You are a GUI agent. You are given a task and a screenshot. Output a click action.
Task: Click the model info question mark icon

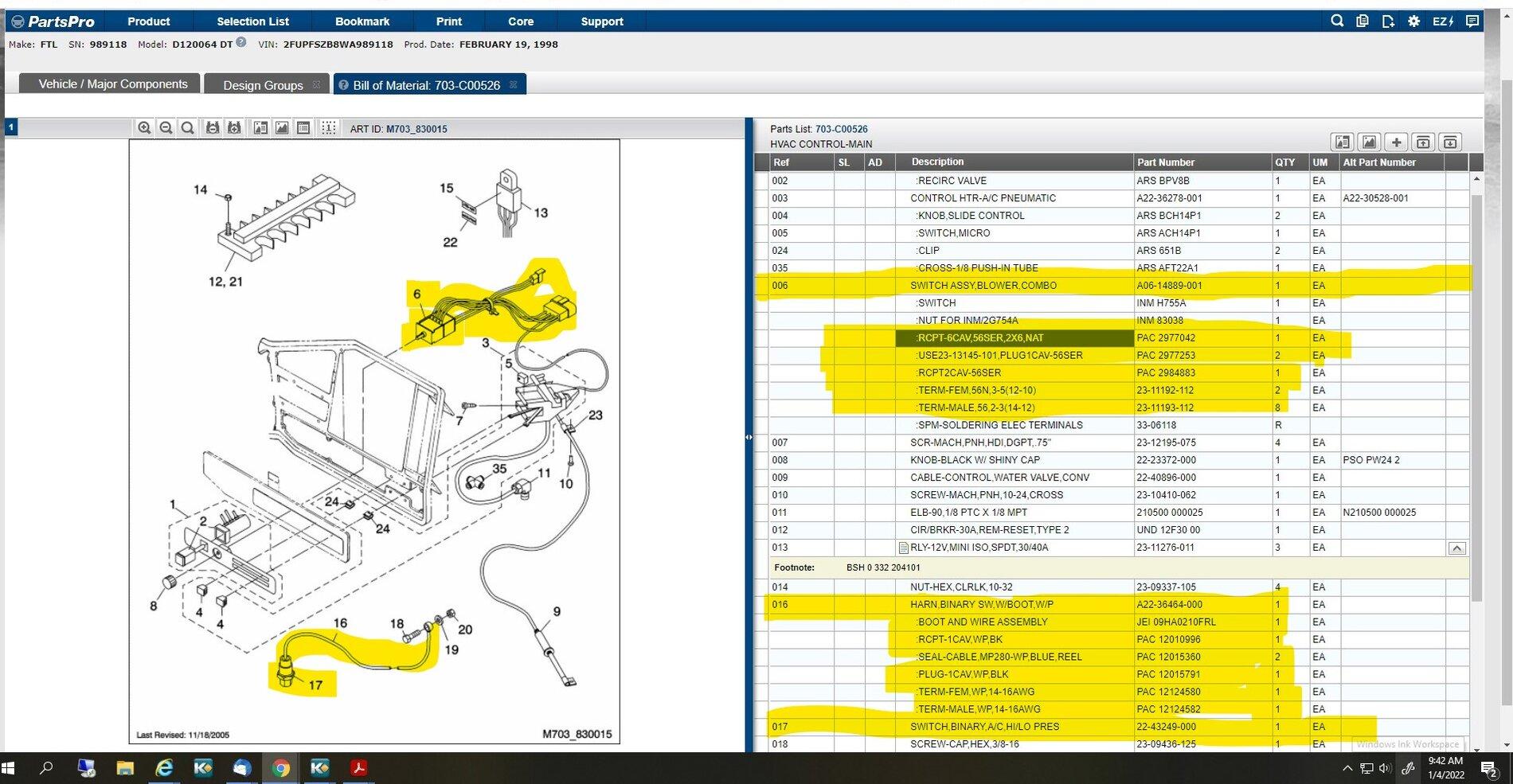241,43
